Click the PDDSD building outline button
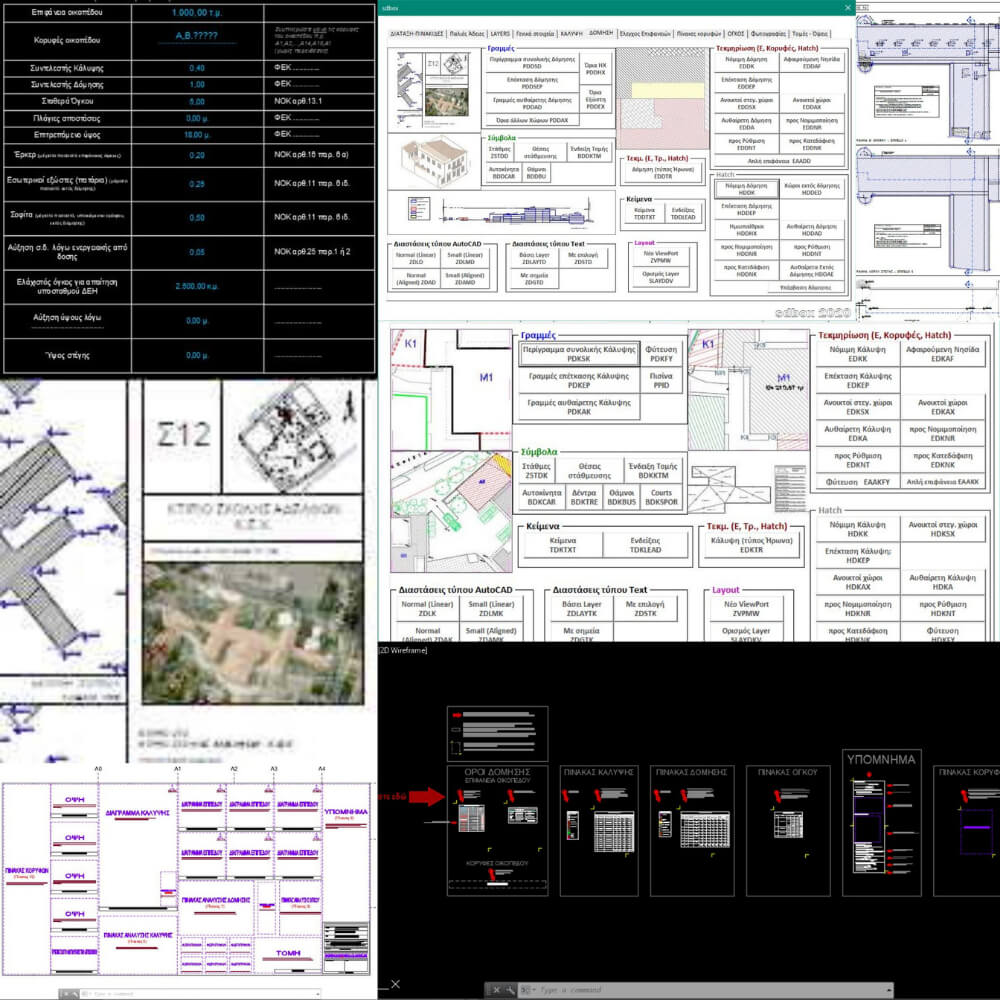This screenshot has height=1000, width=1000. (x=533, y=62)
